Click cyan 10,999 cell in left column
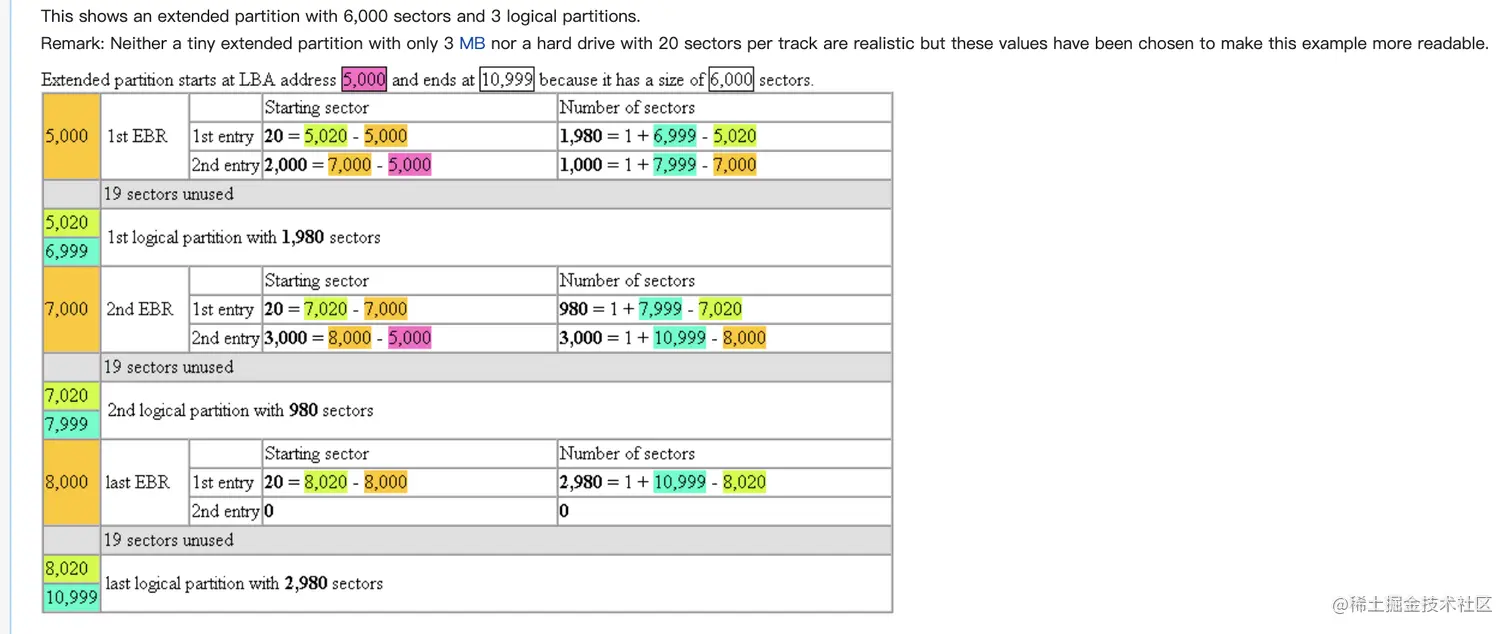This screenshot has height=634, width=1512. (71, 597)
